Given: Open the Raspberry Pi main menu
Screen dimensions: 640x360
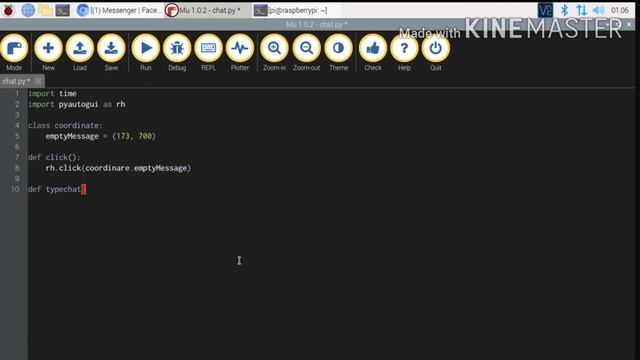Looking at the screenshot, I should 8,10.
